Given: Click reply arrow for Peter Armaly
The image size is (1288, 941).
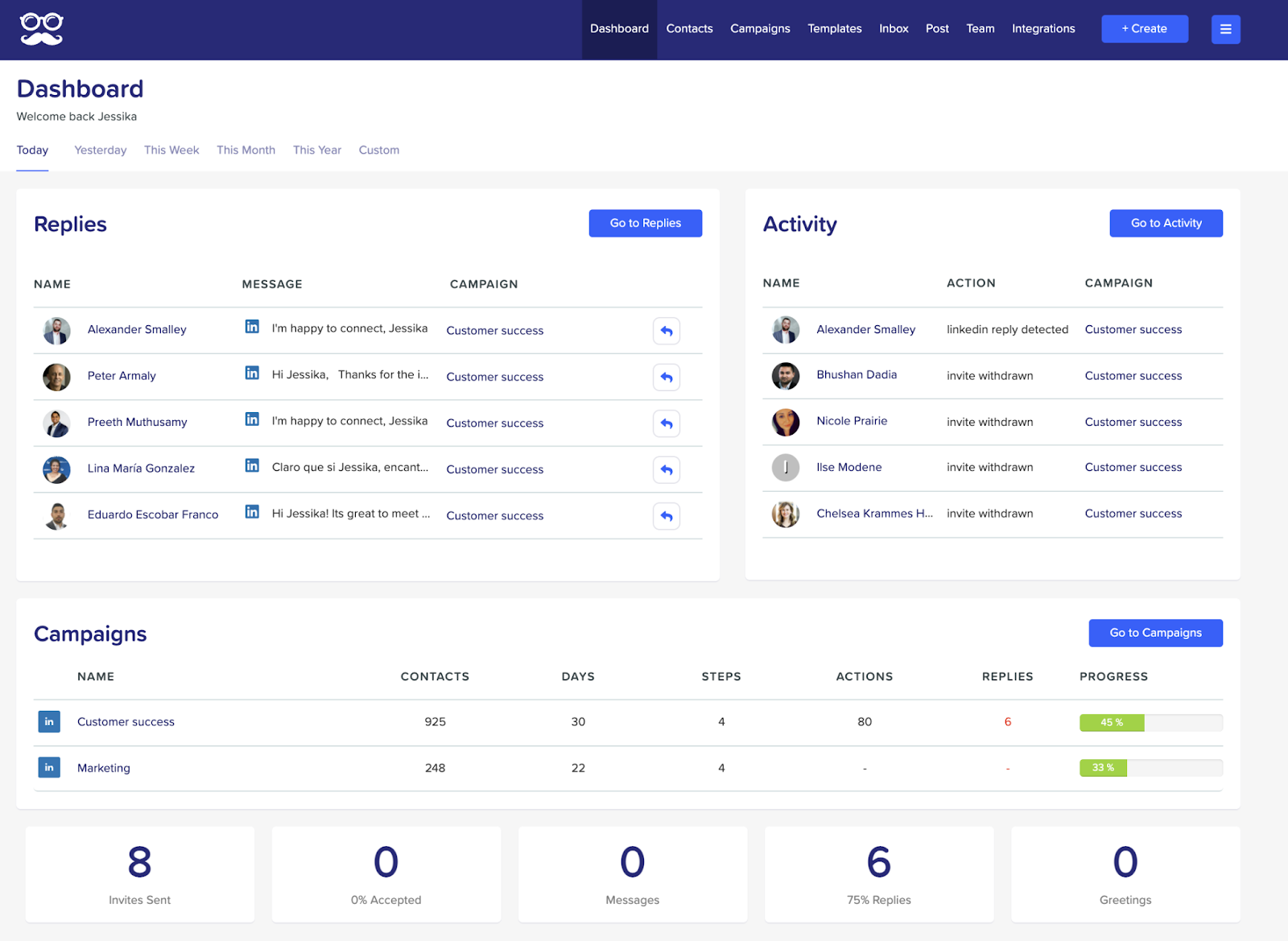Looking at the screenshot, I should 666,377.
